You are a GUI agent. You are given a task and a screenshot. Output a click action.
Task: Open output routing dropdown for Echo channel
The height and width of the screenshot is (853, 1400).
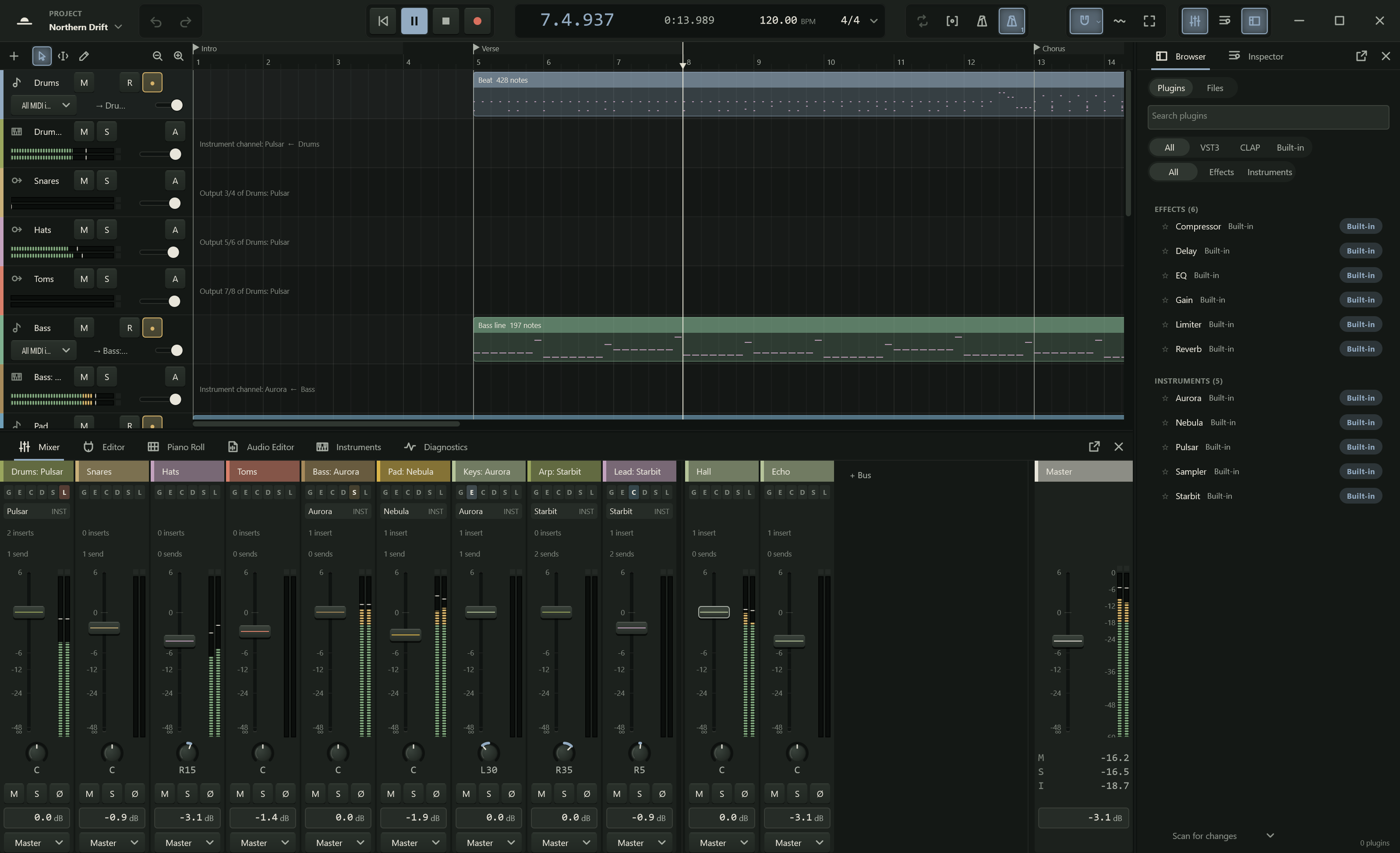point(797,842)
